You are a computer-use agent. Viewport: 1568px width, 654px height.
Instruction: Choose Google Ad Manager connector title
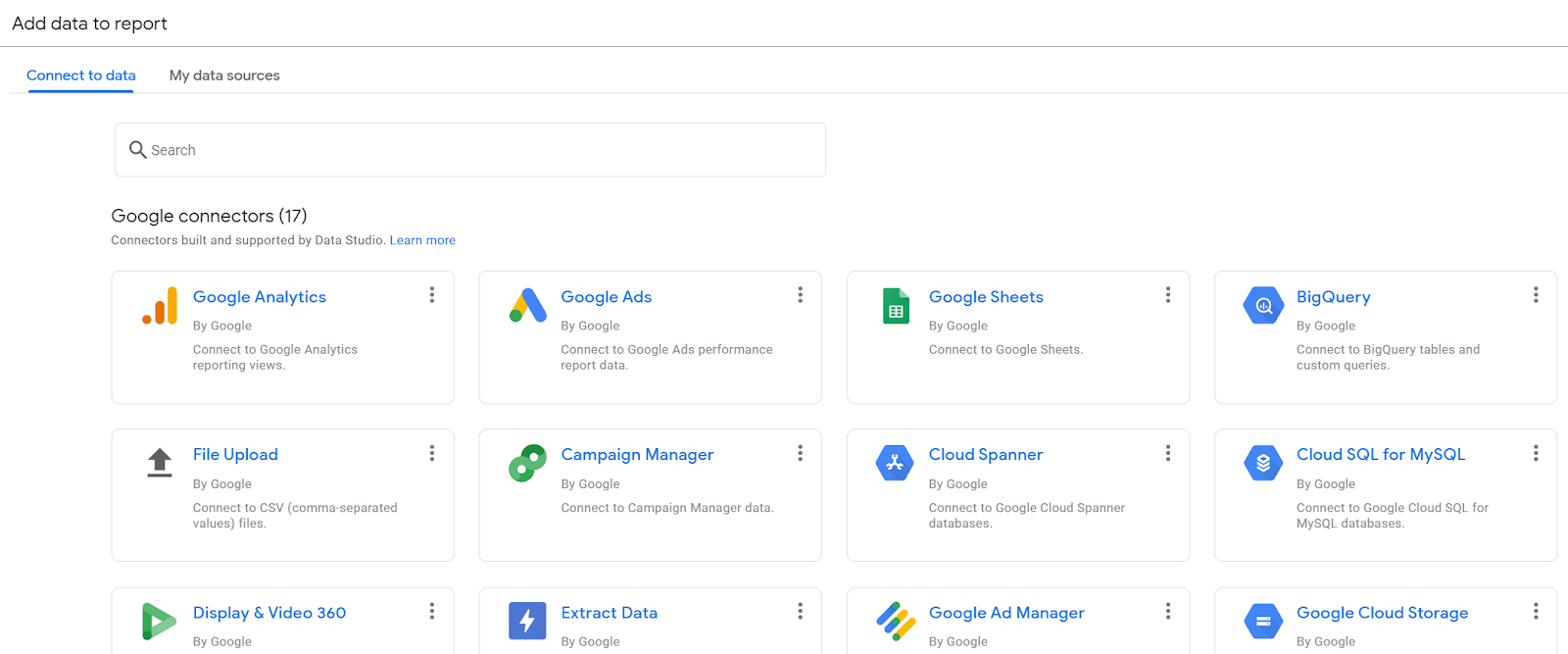tap(1006, 613)
